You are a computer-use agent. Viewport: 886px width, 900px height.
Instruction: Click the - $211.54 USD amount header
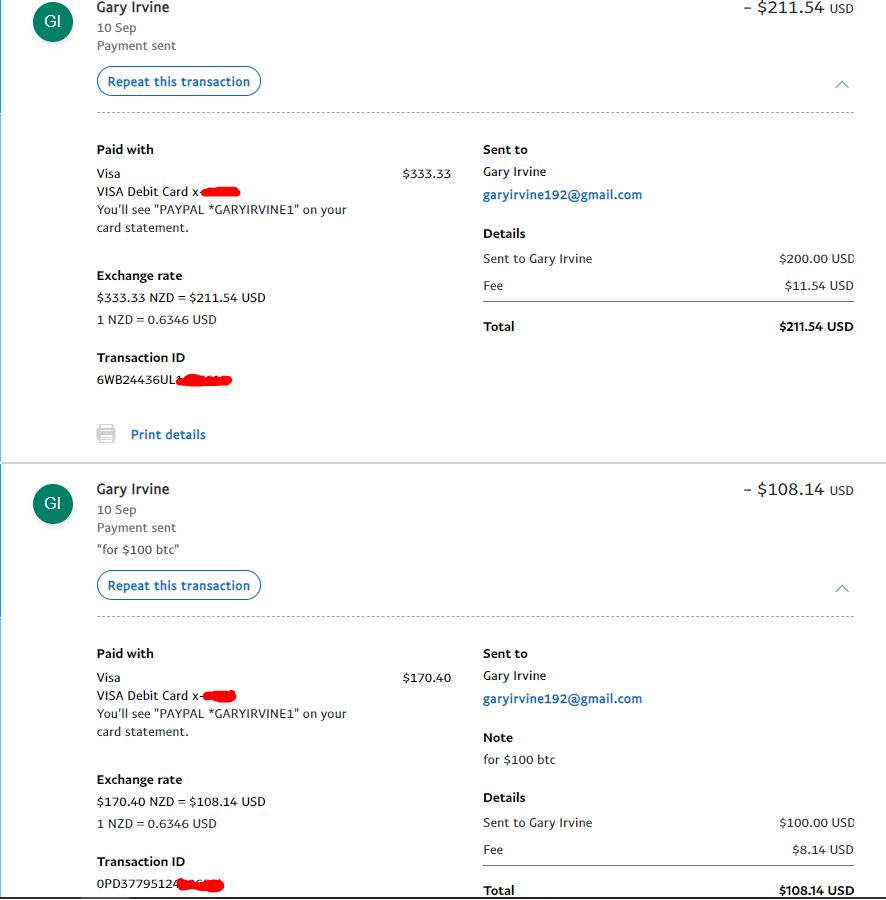click(798, 8)
